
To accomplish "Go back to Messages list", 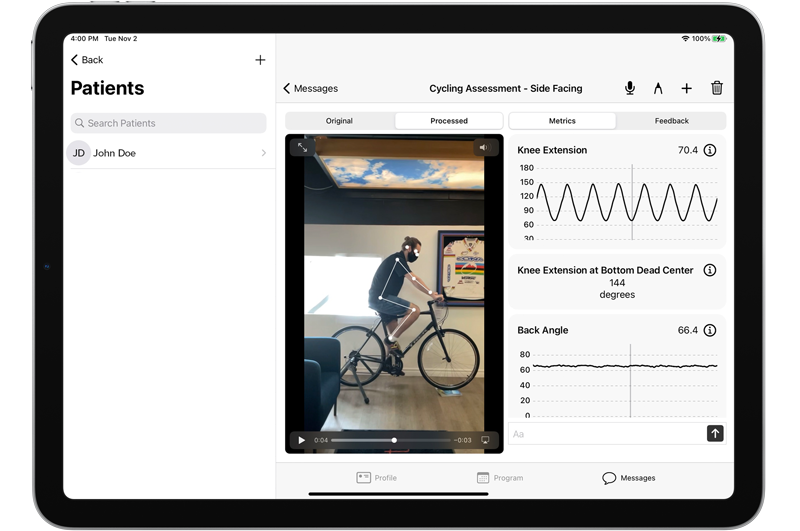I will click(311, 88).
